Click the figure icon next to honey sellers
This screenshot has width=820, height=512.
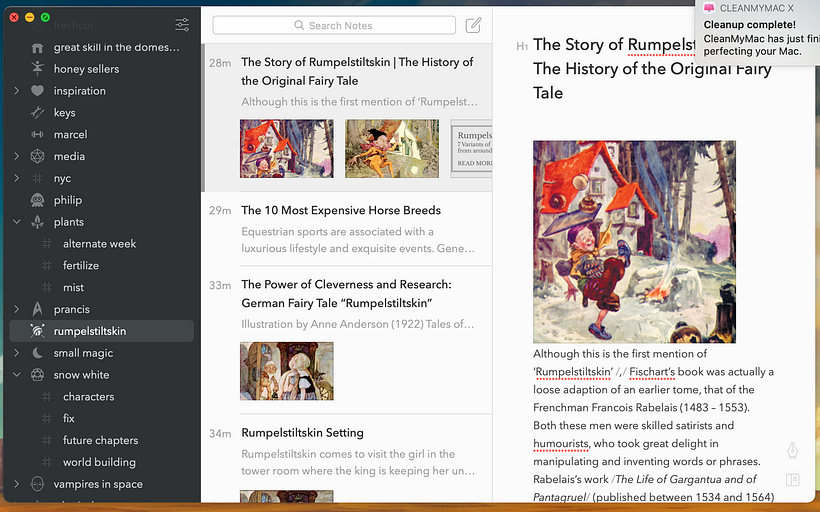(37, 69)
